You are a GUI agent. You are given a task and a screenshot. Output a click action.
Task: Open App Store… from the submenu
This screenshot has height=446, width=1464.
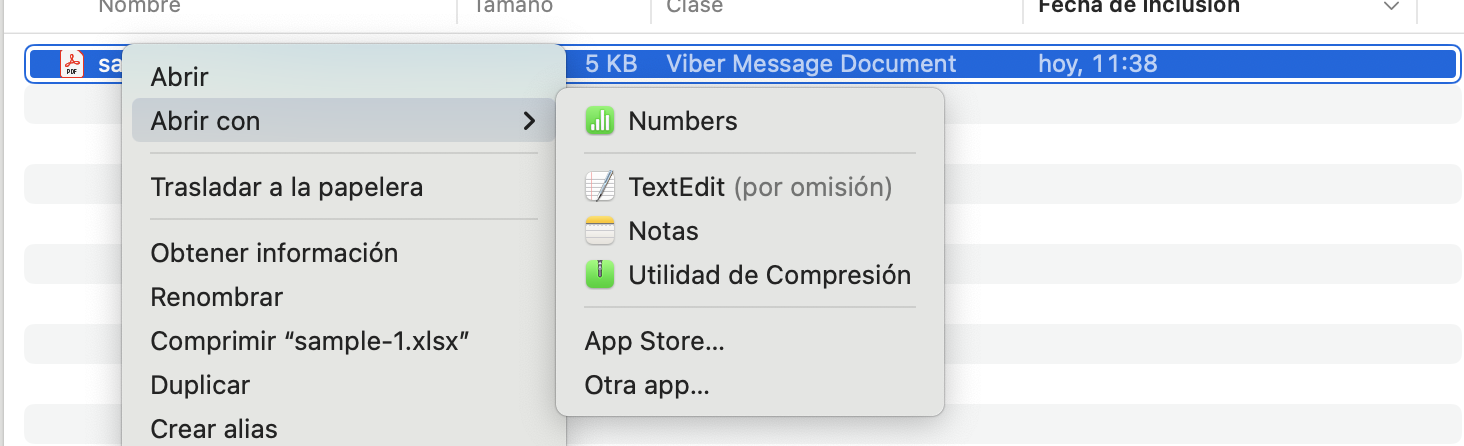[654, 341]
